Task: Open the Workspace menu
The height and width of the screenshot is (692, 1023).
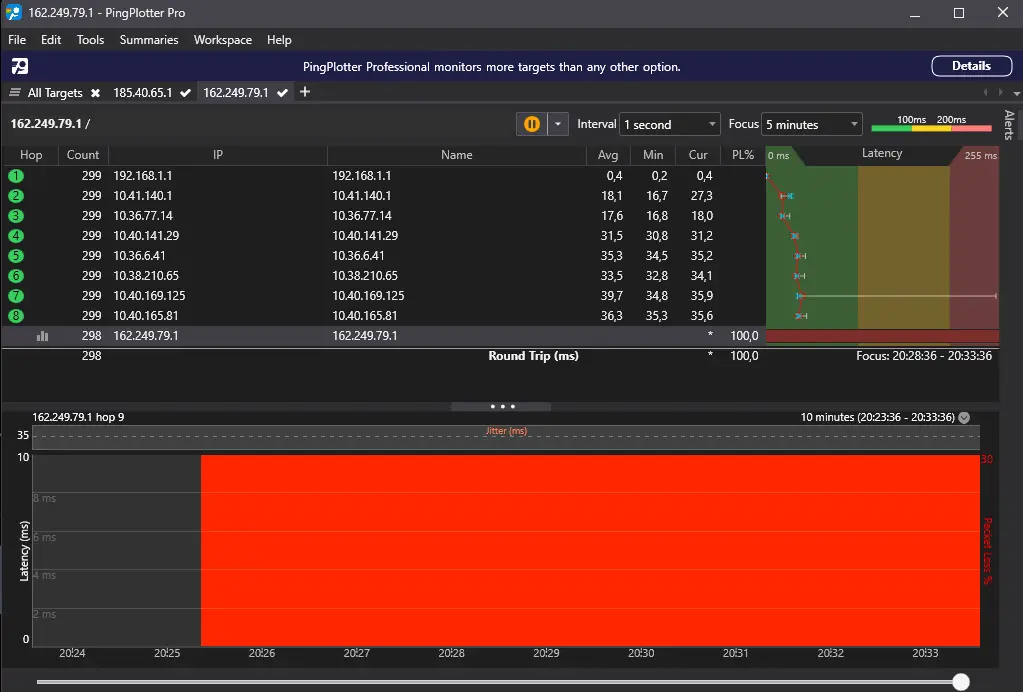Action: pyautogui.click(x=222, y=40)
